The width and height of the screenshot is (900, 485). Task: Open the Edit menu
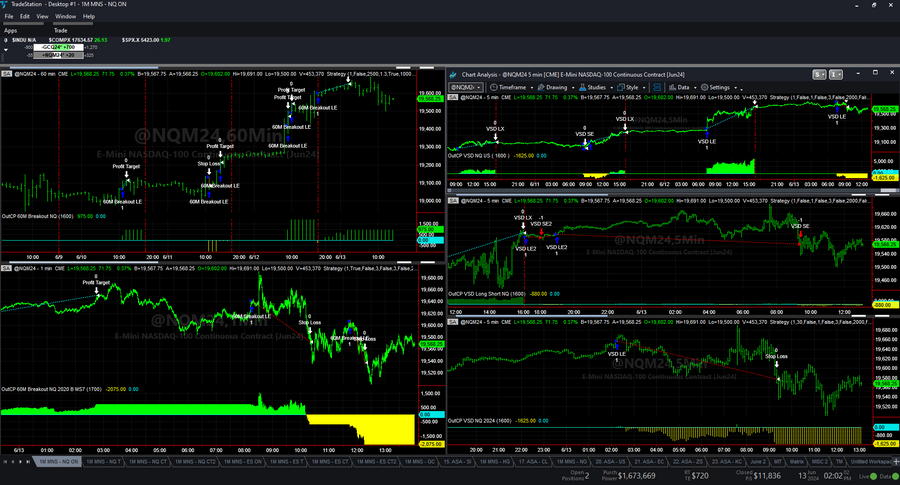[25, 17]
